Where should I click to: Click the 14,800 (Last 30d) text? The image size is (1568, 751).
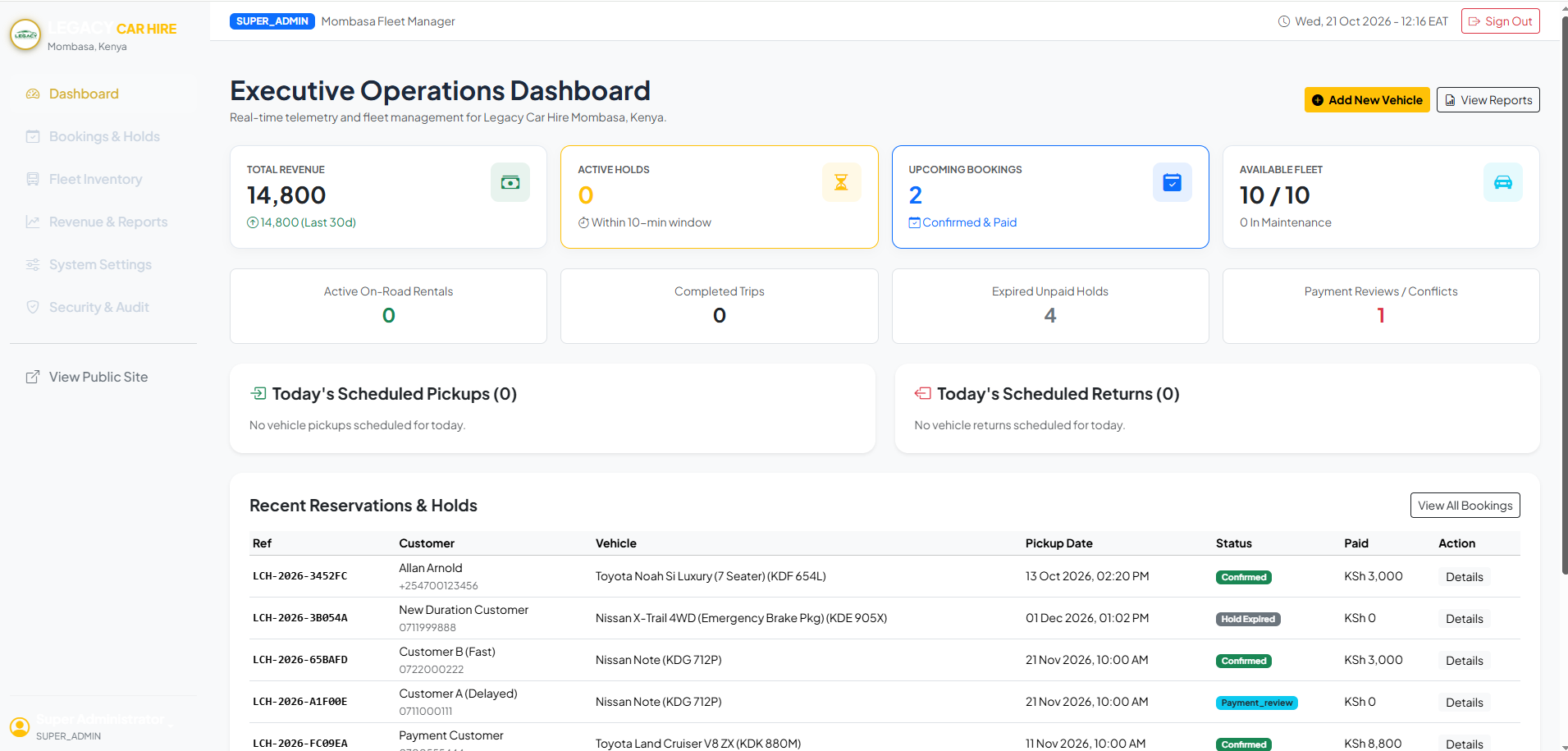[308, 222]
